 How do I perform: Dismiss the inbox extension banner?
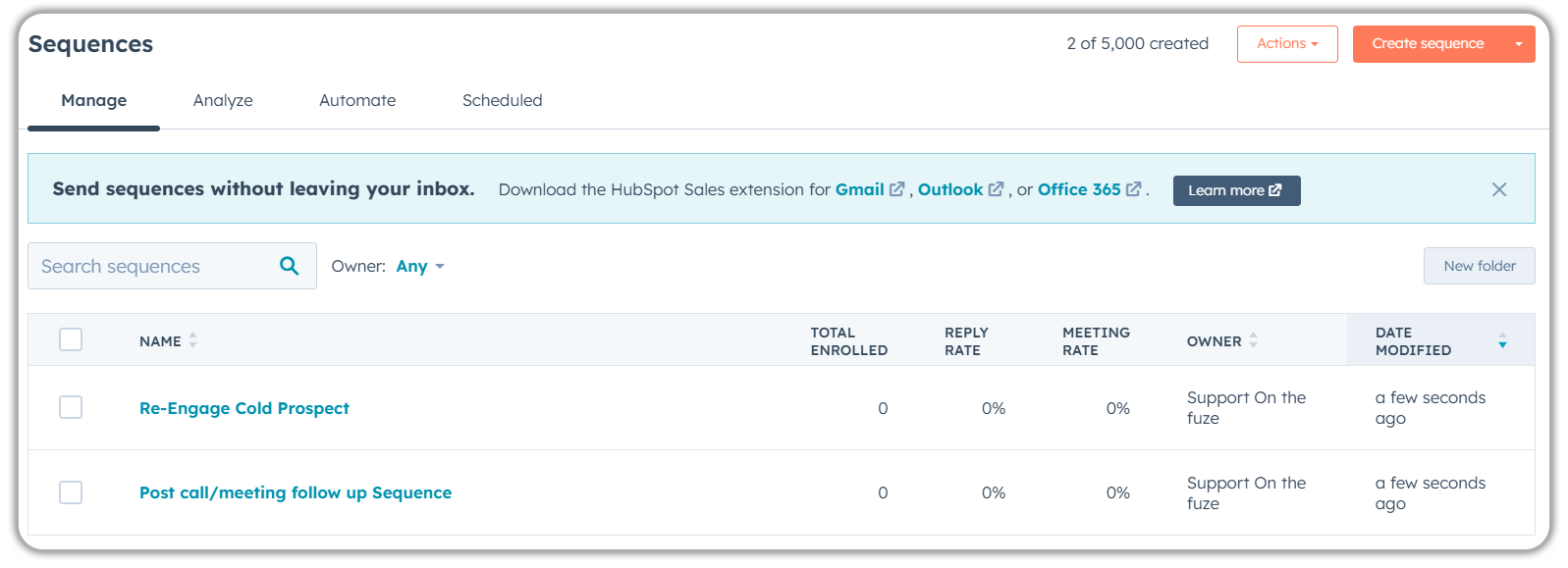(x=1498, y=189)
